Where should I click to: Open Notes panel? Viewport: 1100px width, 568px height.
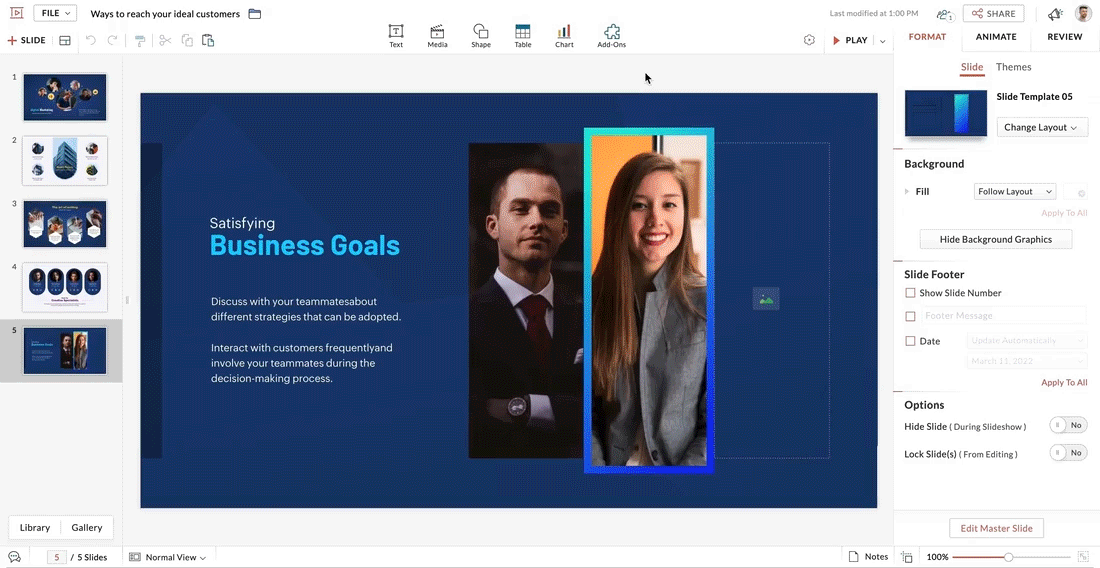pos(868,557)
